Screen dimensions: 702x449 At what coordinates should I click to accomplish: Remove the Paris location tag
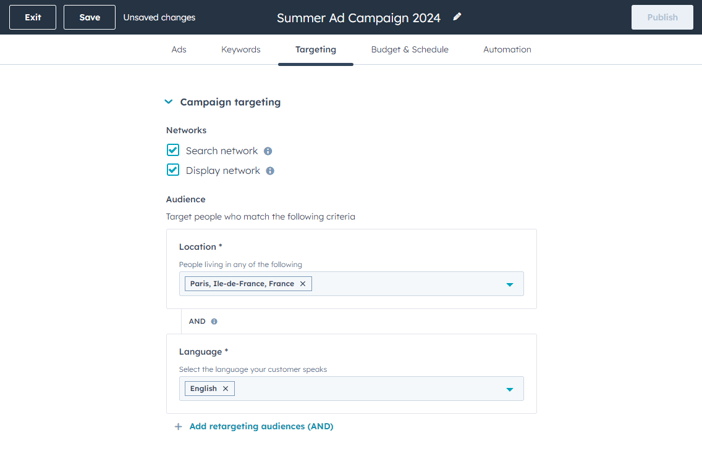pos(303,284)
